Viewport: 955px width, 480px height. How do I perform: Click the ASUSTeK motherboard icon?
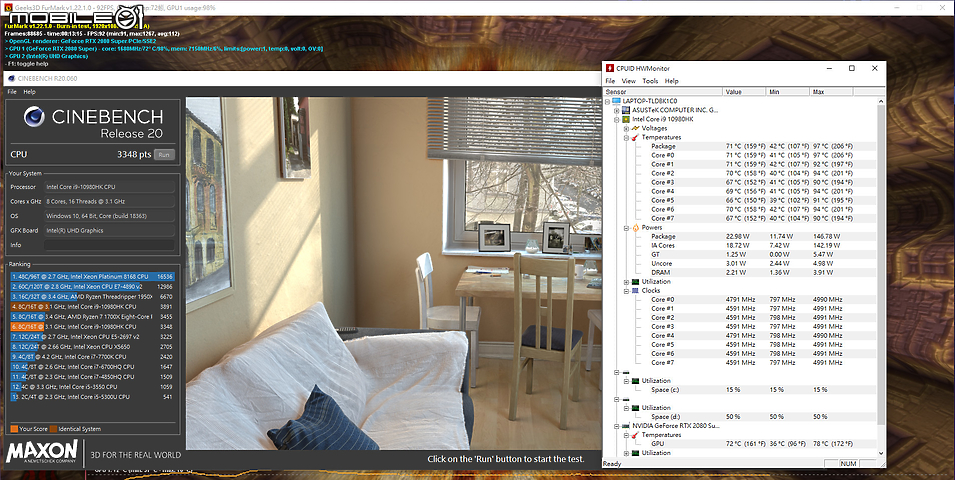click(x=626, y=110)
